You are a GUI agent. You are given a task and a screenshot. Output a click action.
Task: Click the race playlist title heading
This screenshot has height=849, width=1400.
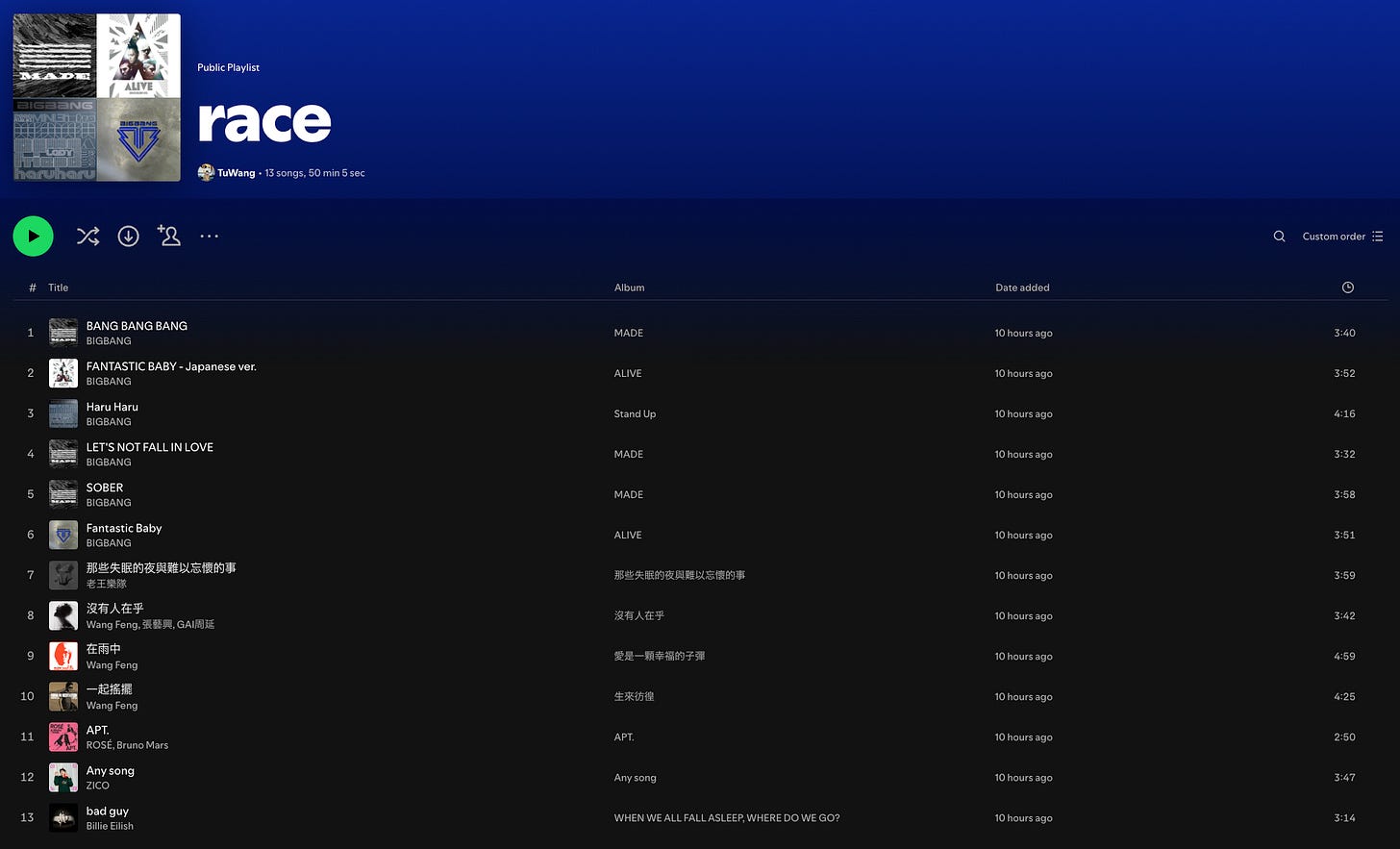coord(264,121)
